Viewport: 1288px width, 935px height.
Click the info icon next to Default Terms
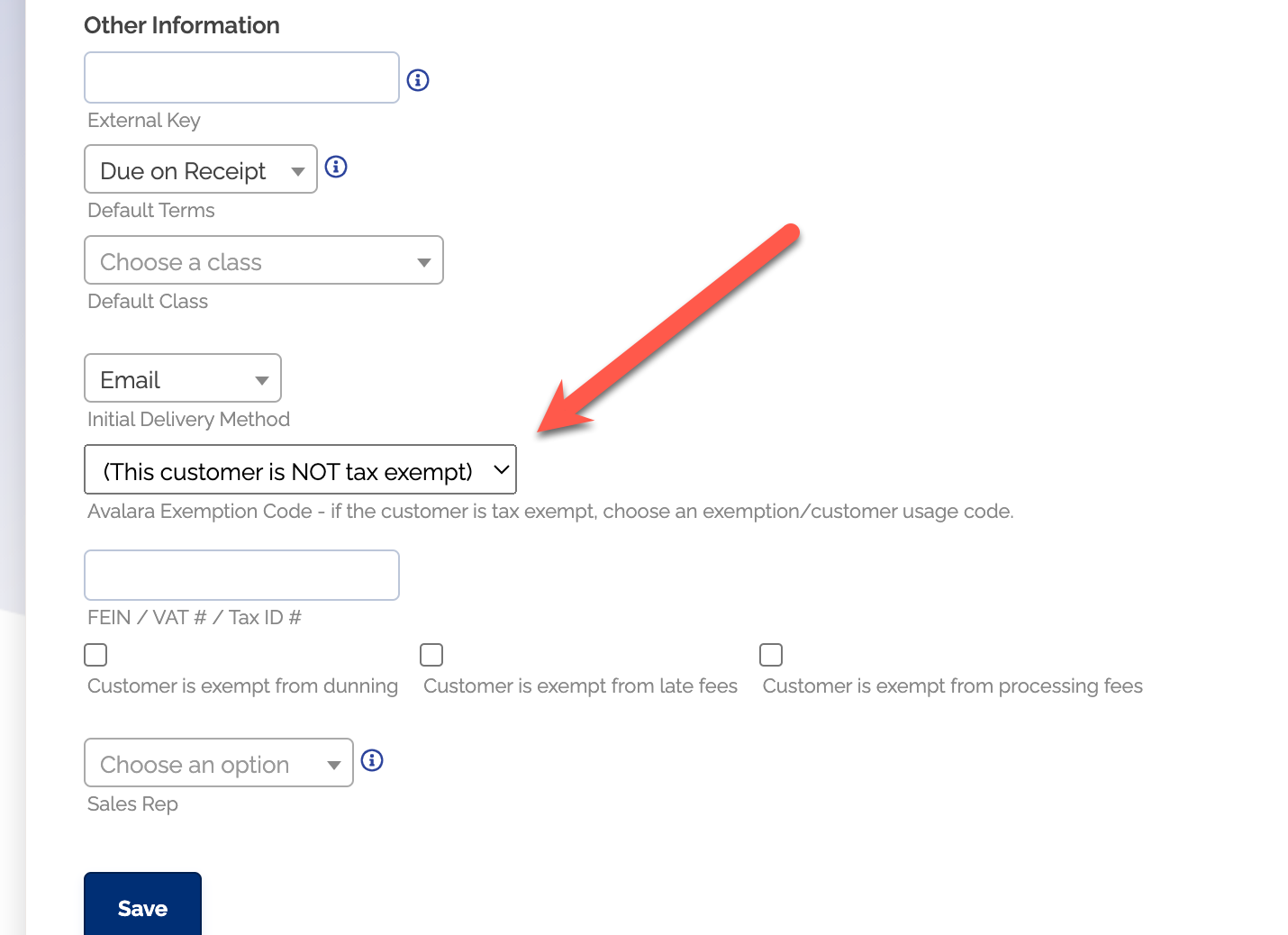pos(336,167)
